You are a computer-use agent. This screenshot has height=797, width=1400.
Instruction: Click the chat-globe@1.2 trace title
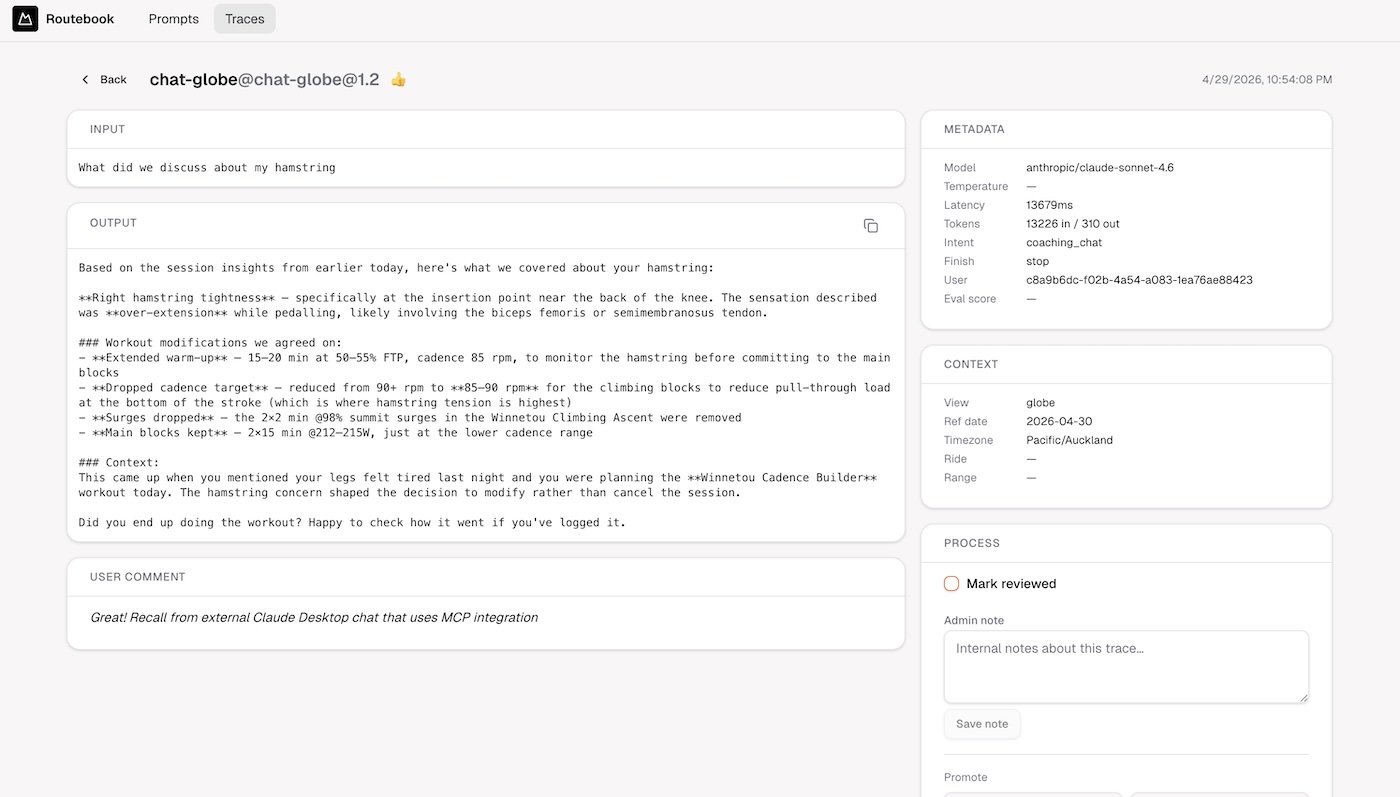point(265,80)
